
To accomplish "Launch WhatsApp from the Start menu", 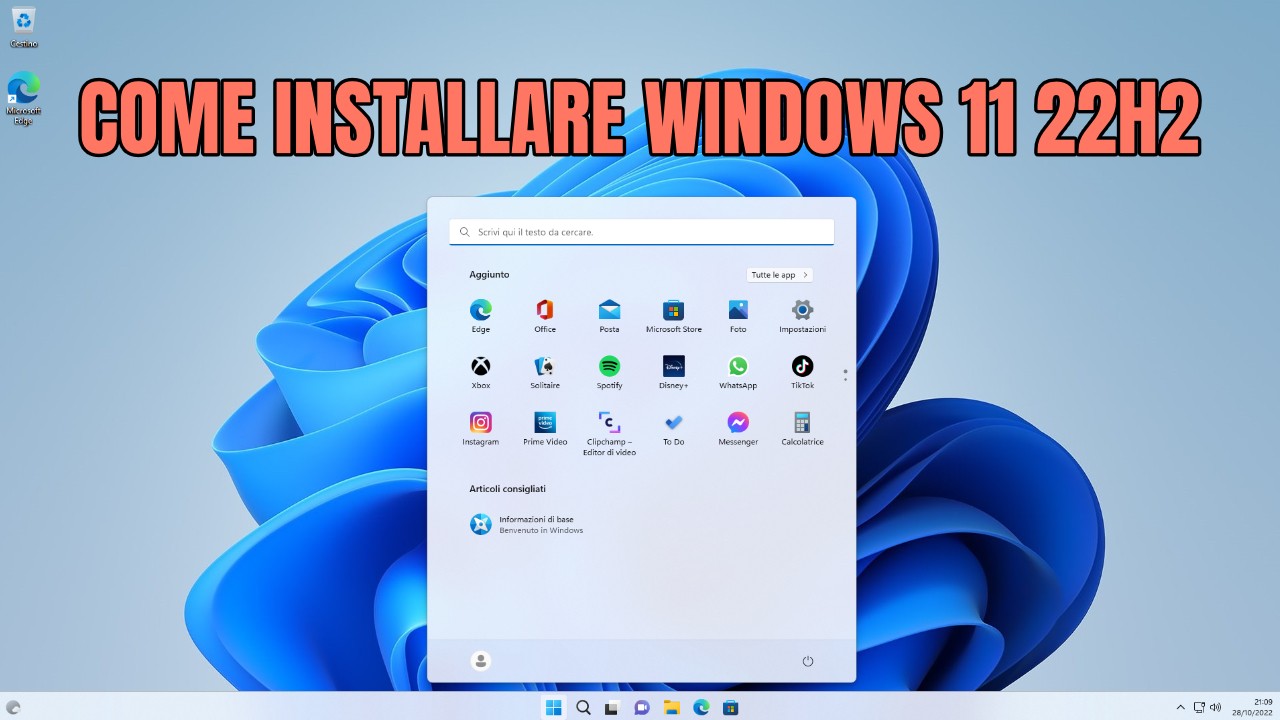I will click(738, 372).
